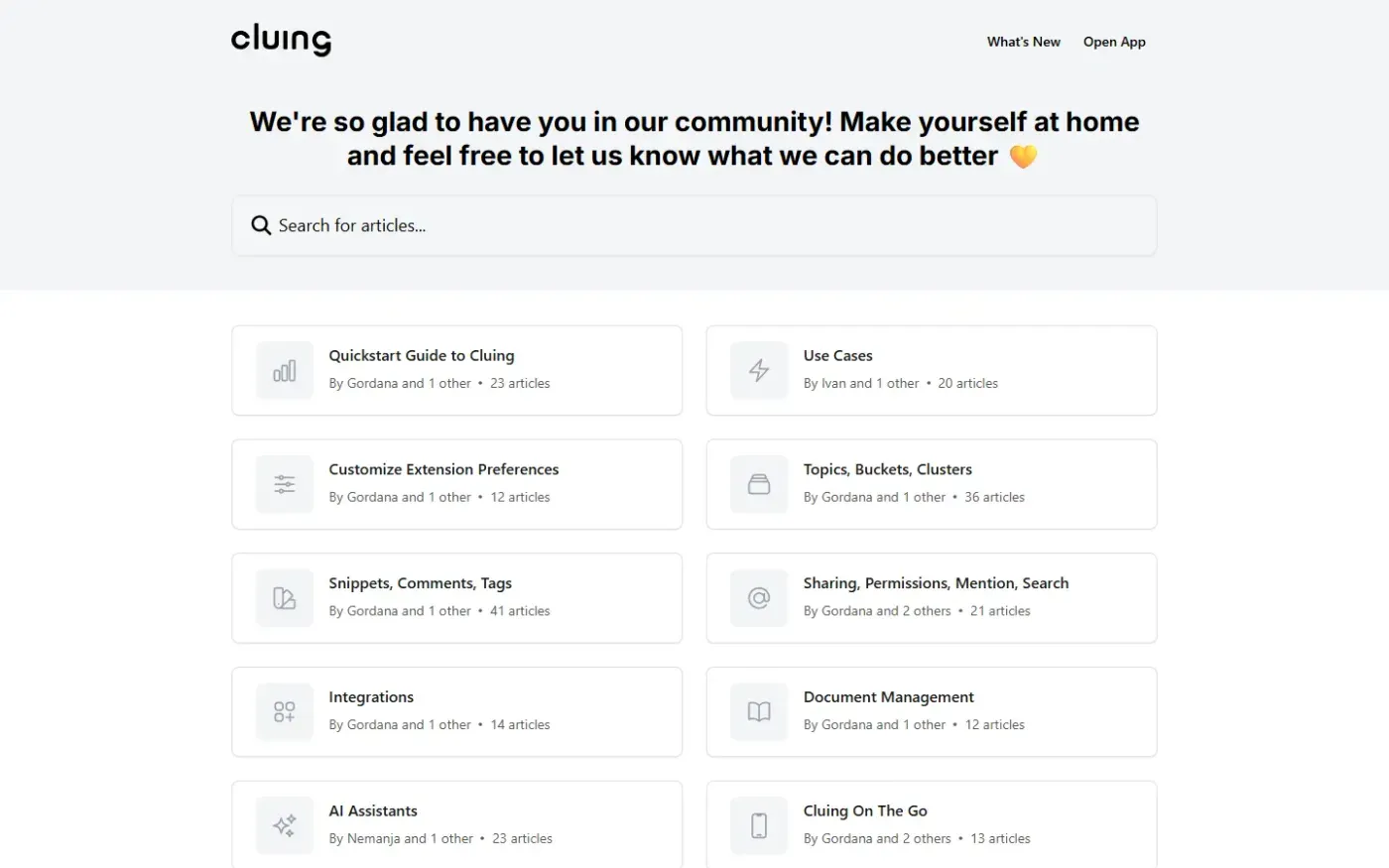Open Snippets, Comments, Tags collection

[x=457, y=598]
